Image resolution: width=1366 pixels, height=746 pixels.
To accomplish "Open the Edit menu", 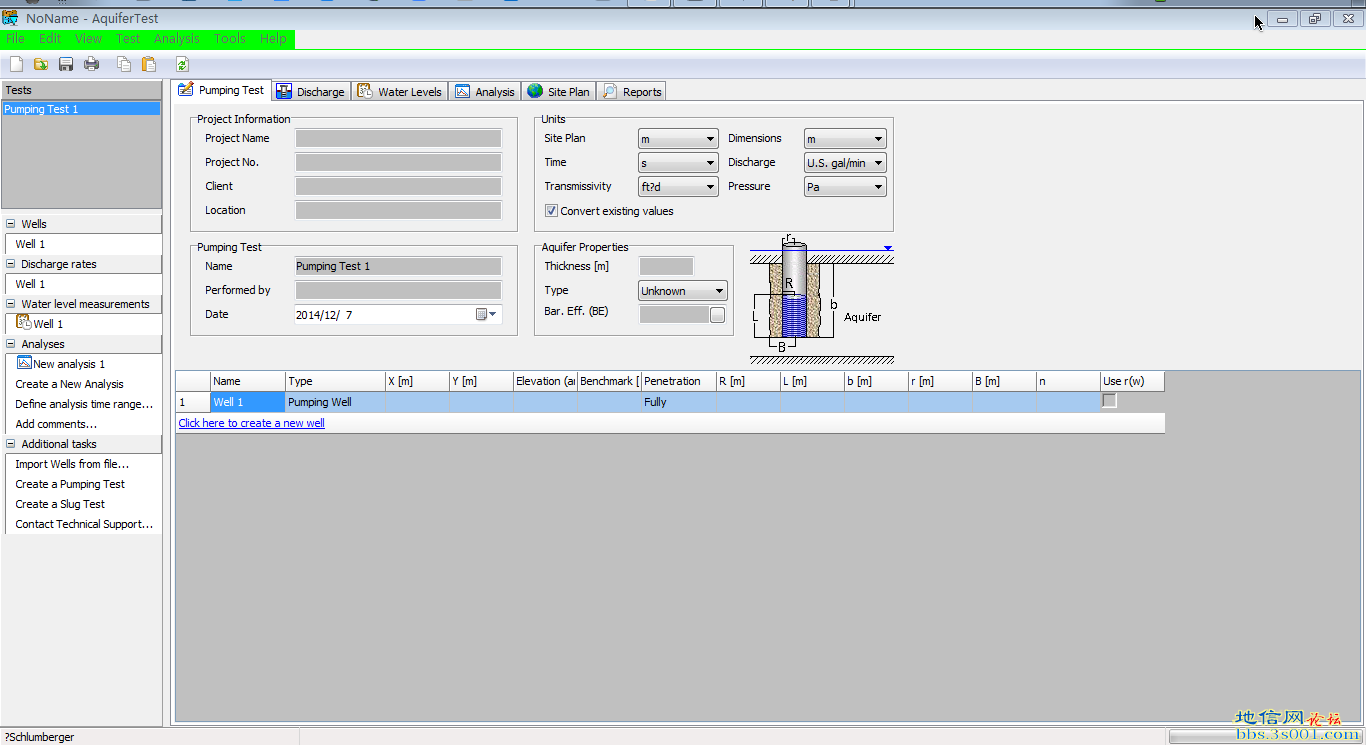I will point(50,39).
